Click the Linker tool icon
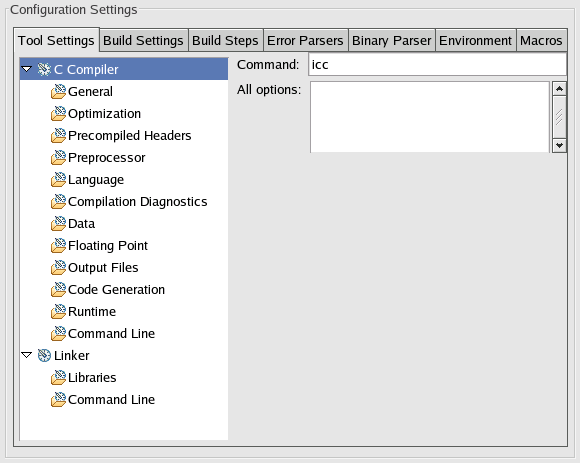The image size is (580, 463). pos(44,355)
